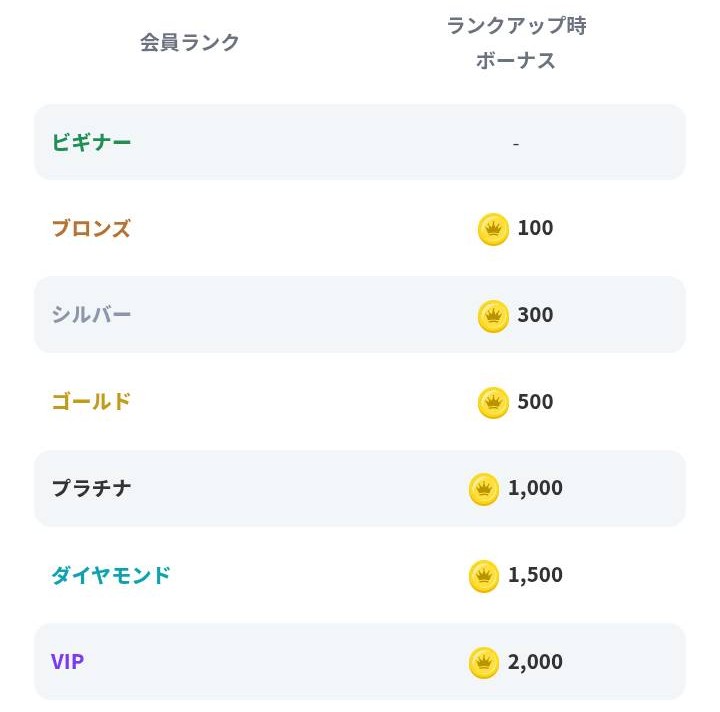Image resolution: width=720 pixels, height=712 pixels.
Task: Click the coin icon beside 100
Action: click(x=493, y=229)
